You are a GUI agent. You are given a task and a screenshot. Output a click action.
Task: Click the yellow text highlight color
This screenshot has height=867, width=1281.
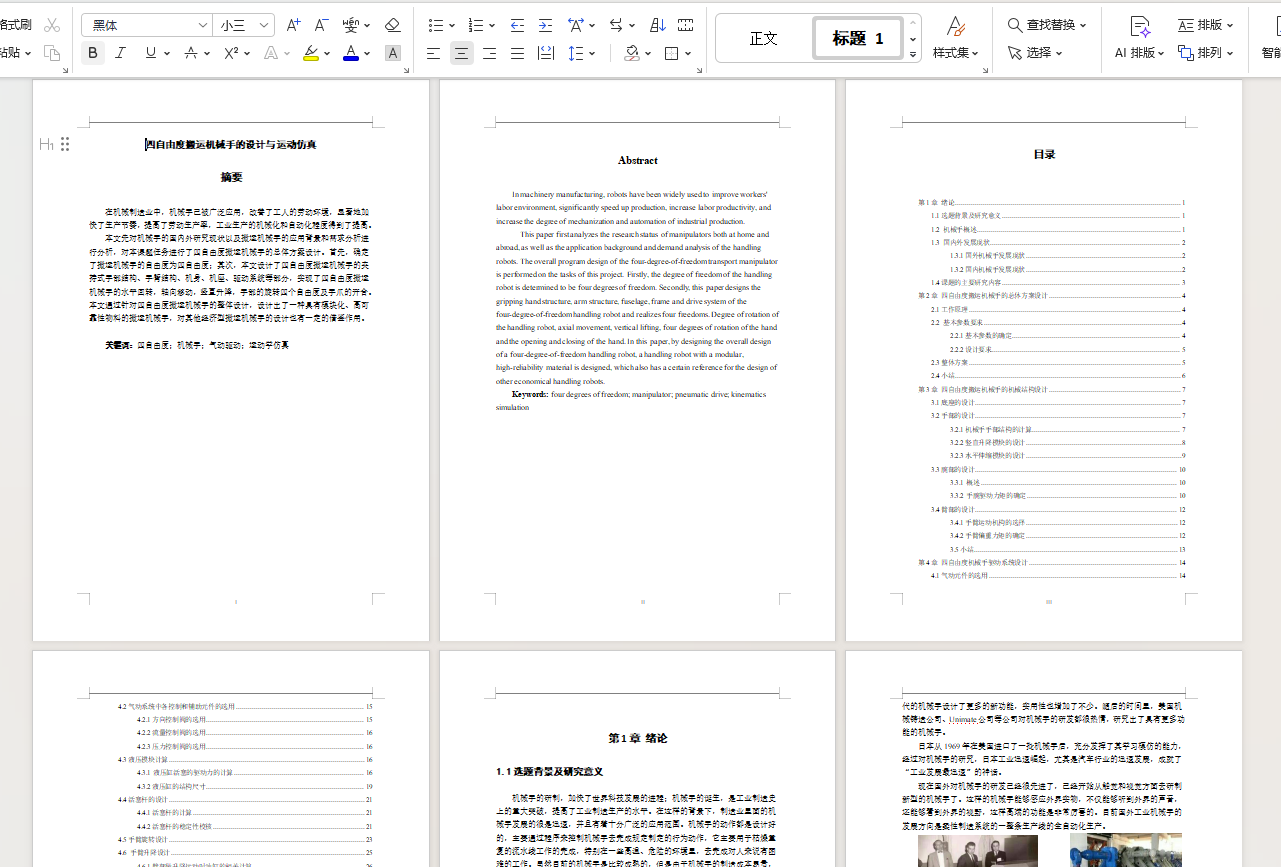tap(311, 53)
